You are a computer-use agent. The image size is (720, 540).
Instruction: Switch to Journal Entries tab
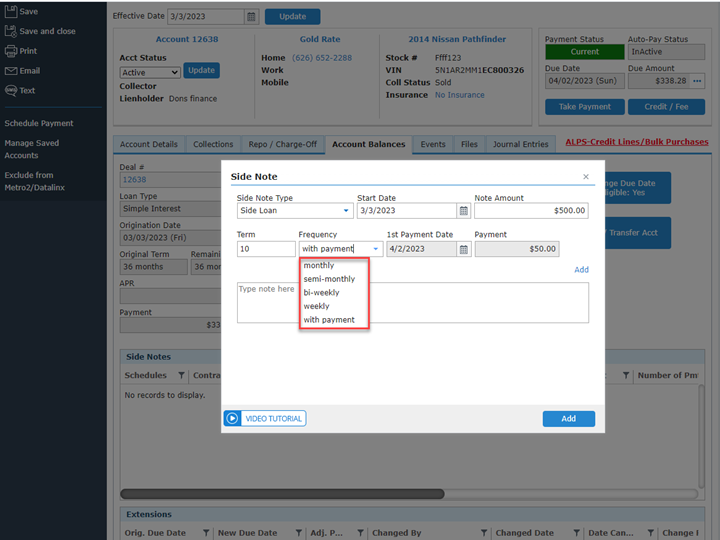tap(521, 144)
